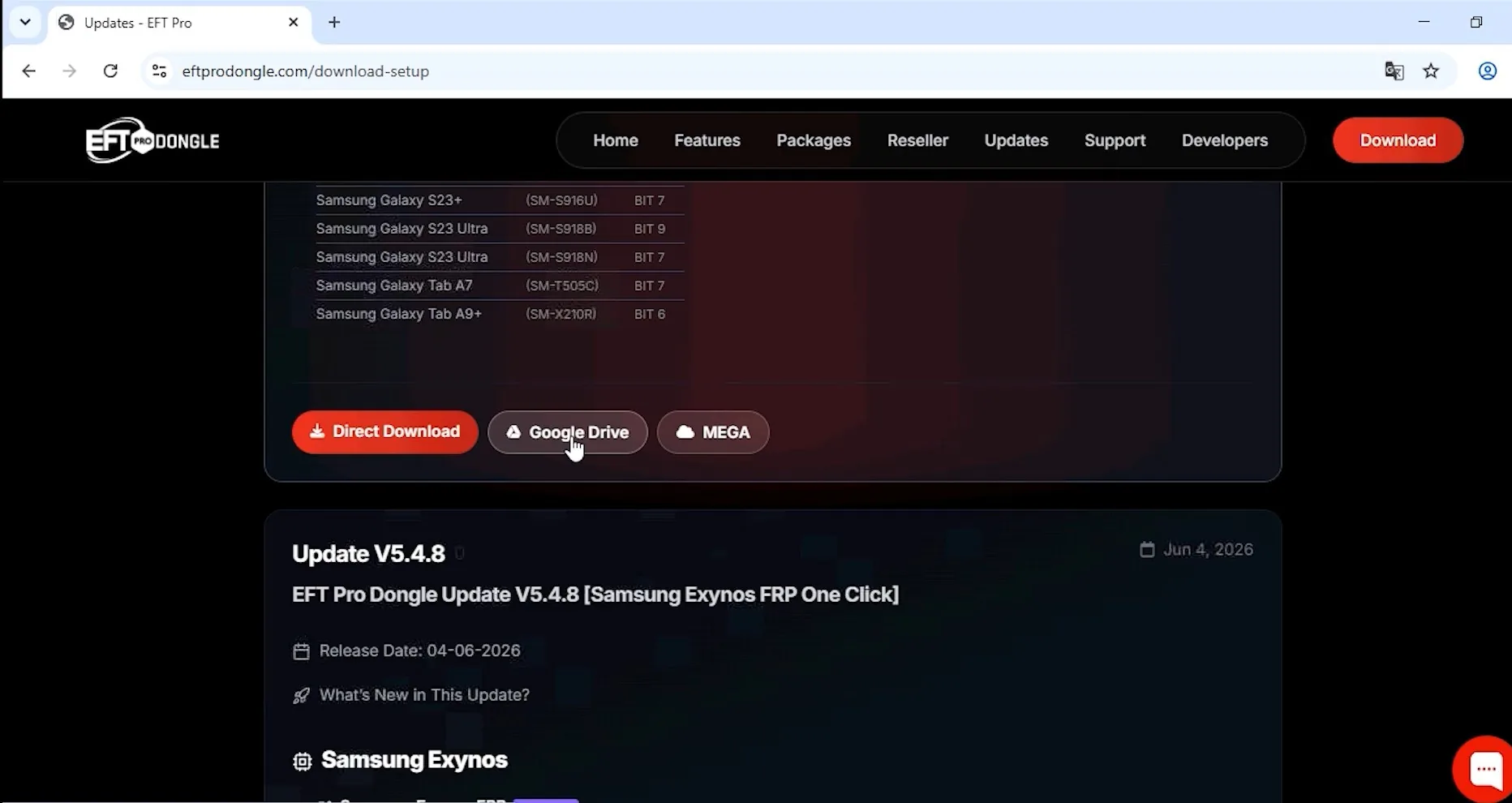Open the Support menu item
Screen dimensions: 1512x803
click(x=1115, y=140)
